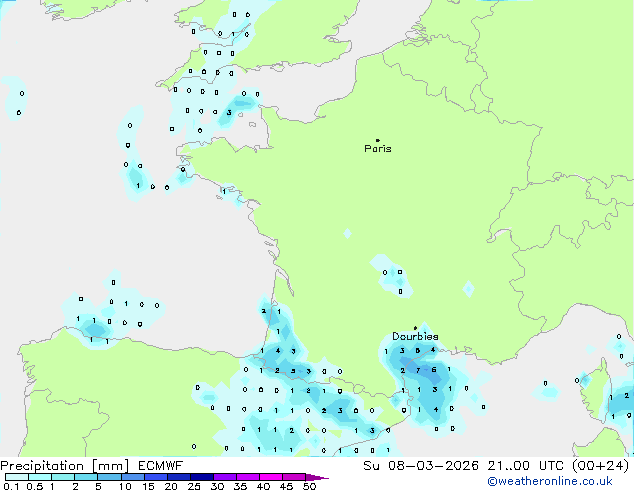Click the Paris location dot marker

[x=378, y=140]
